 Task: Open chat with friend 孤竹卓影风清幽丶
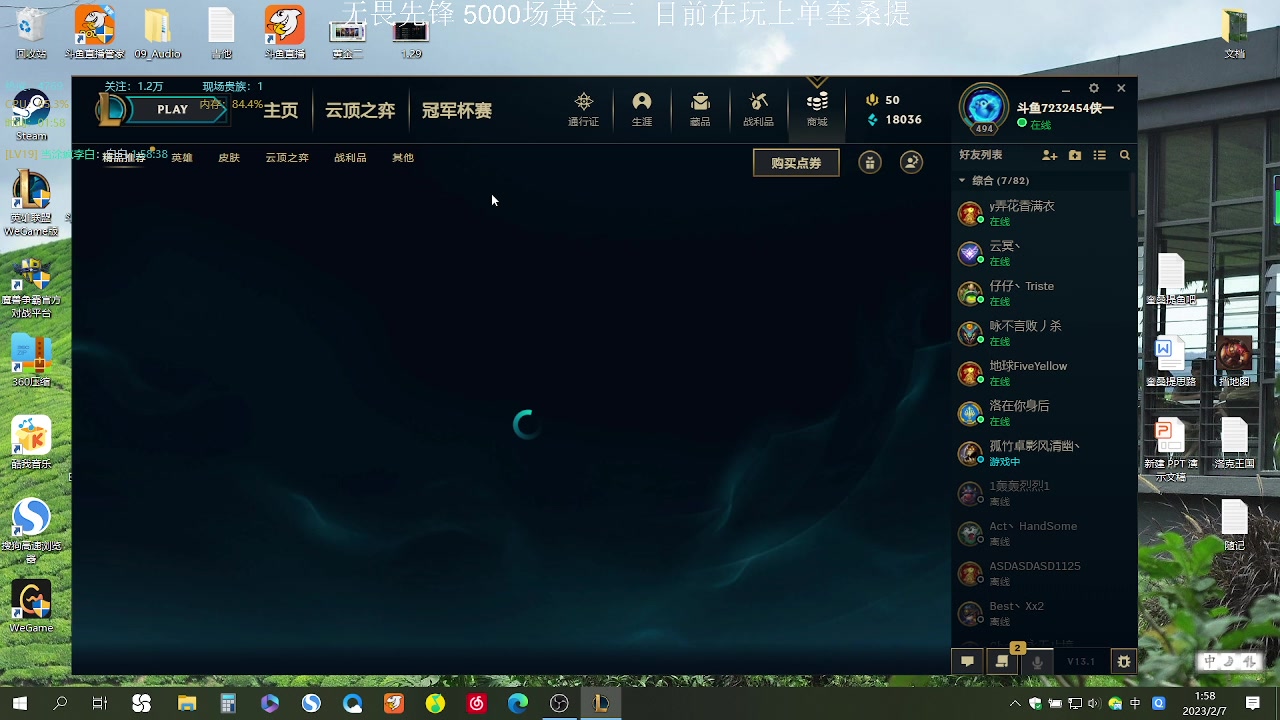1040,453
